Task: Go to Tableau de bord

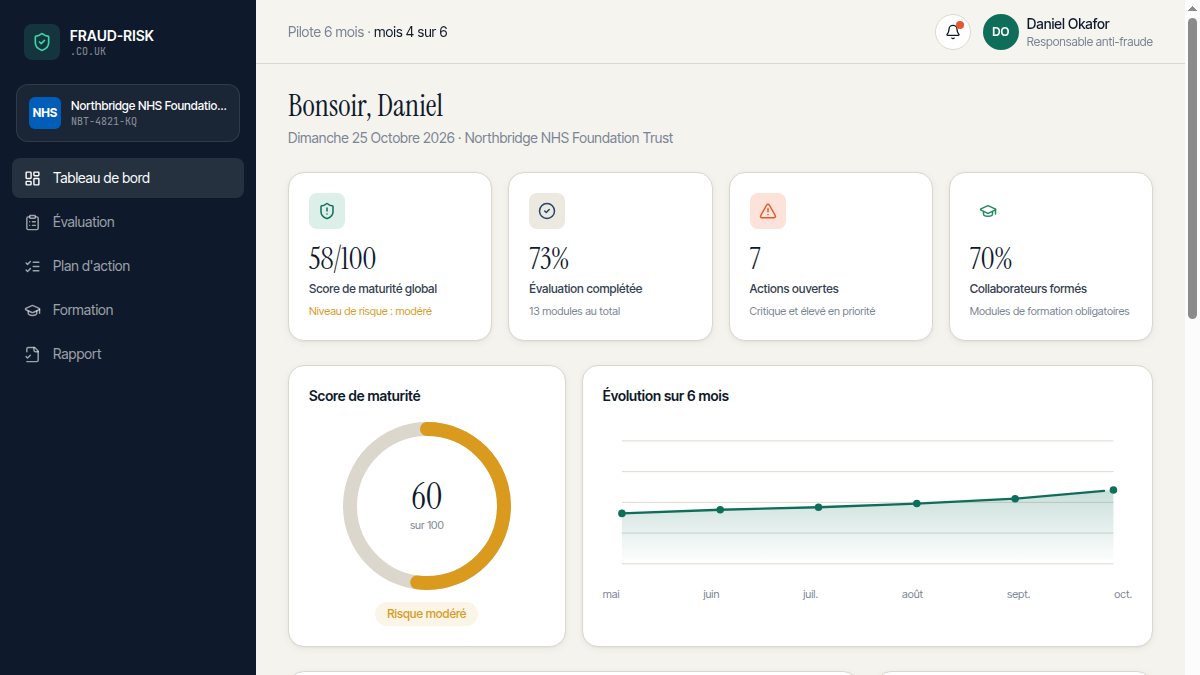Action: pyautogui.click(x=128, y=178)
